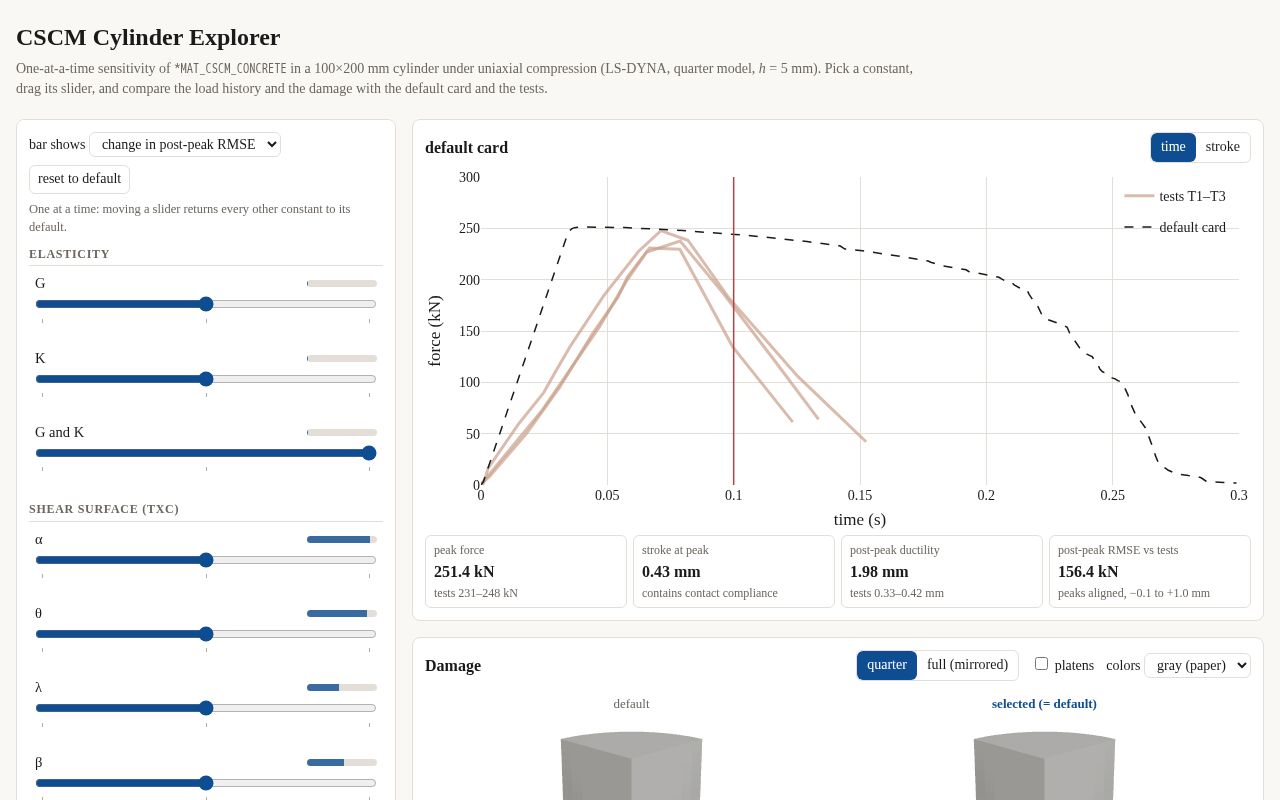The image size is (1280, 800).
Task: Select the full (mirrored) damage view
Action: [967, 665]
